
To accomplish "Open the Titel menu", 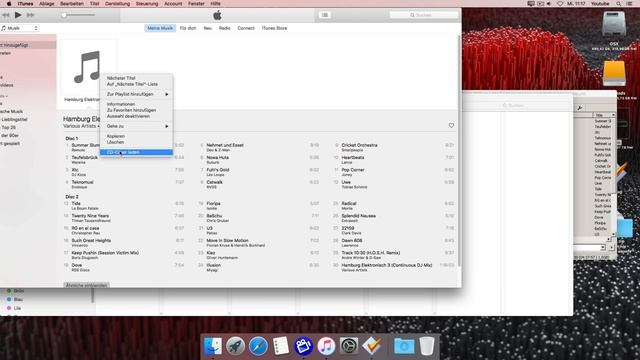I will 94,4.
